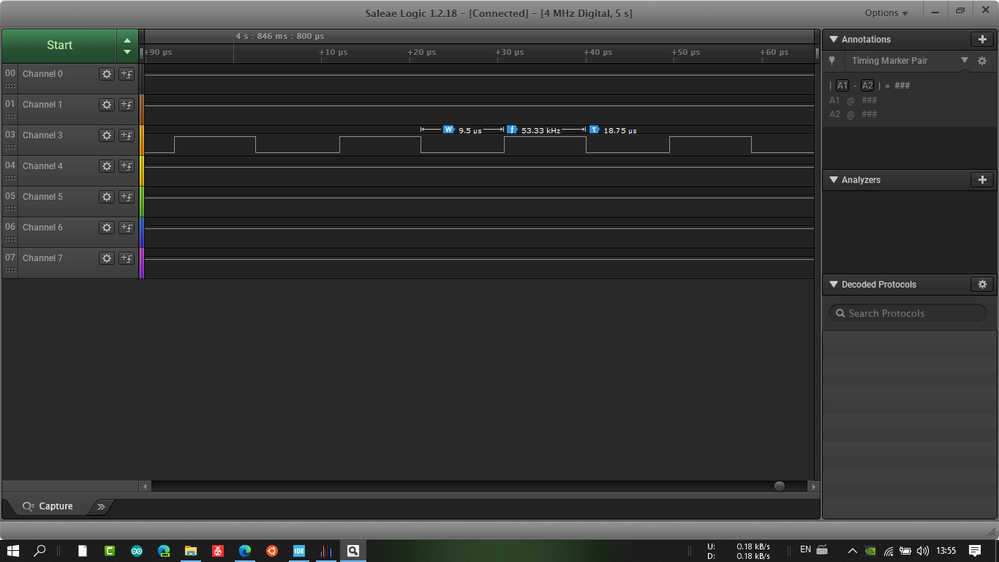Open Channel 4 settings gear
The width and height of the screenshot is (999, 562).
pyautogui.click(x=106, y=166)
